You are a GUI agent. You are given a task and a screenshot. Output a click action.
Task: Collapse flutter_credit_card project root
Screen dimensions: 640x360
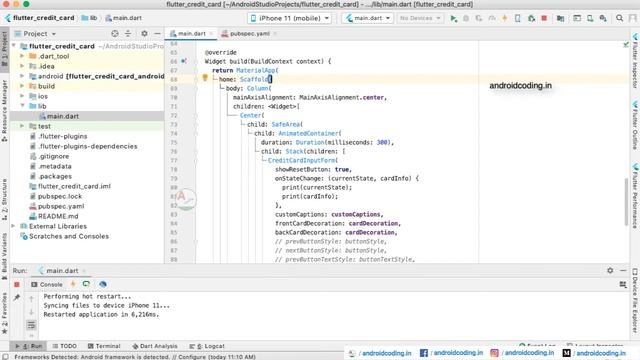[x=13, y=46]
